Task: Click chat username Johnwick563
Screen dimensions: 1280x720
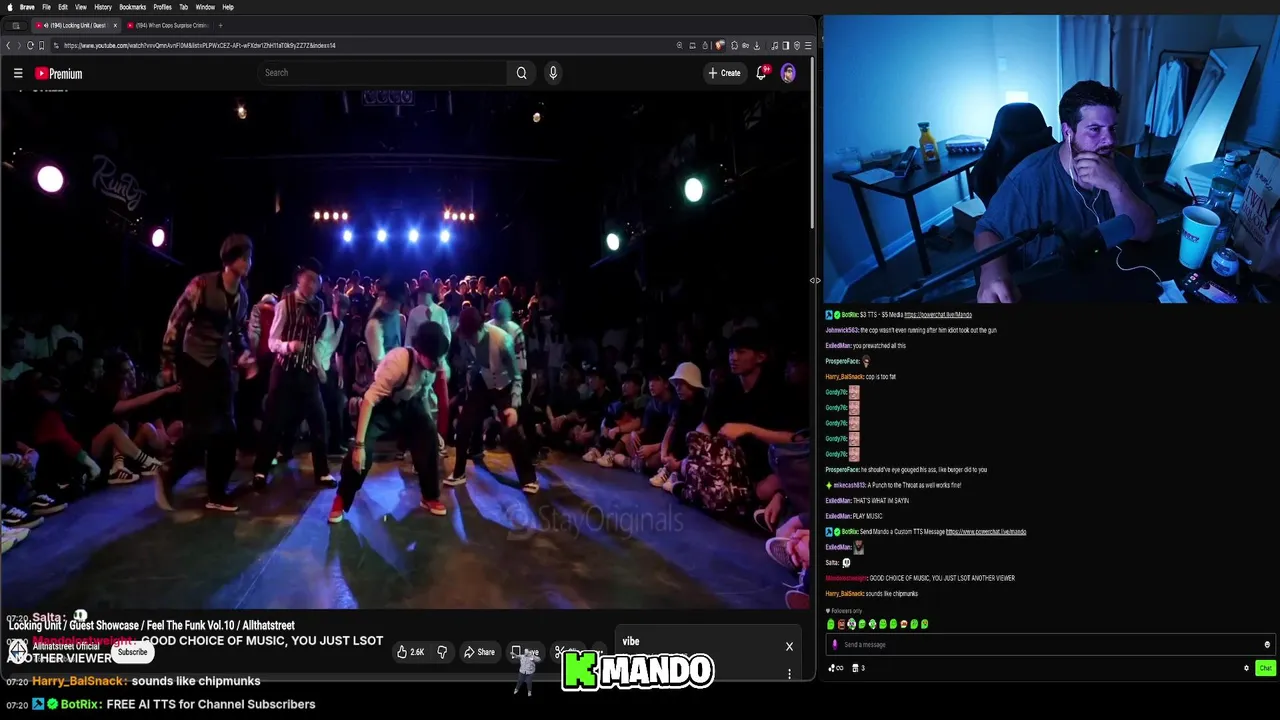Action: click(x=842, y=330)
